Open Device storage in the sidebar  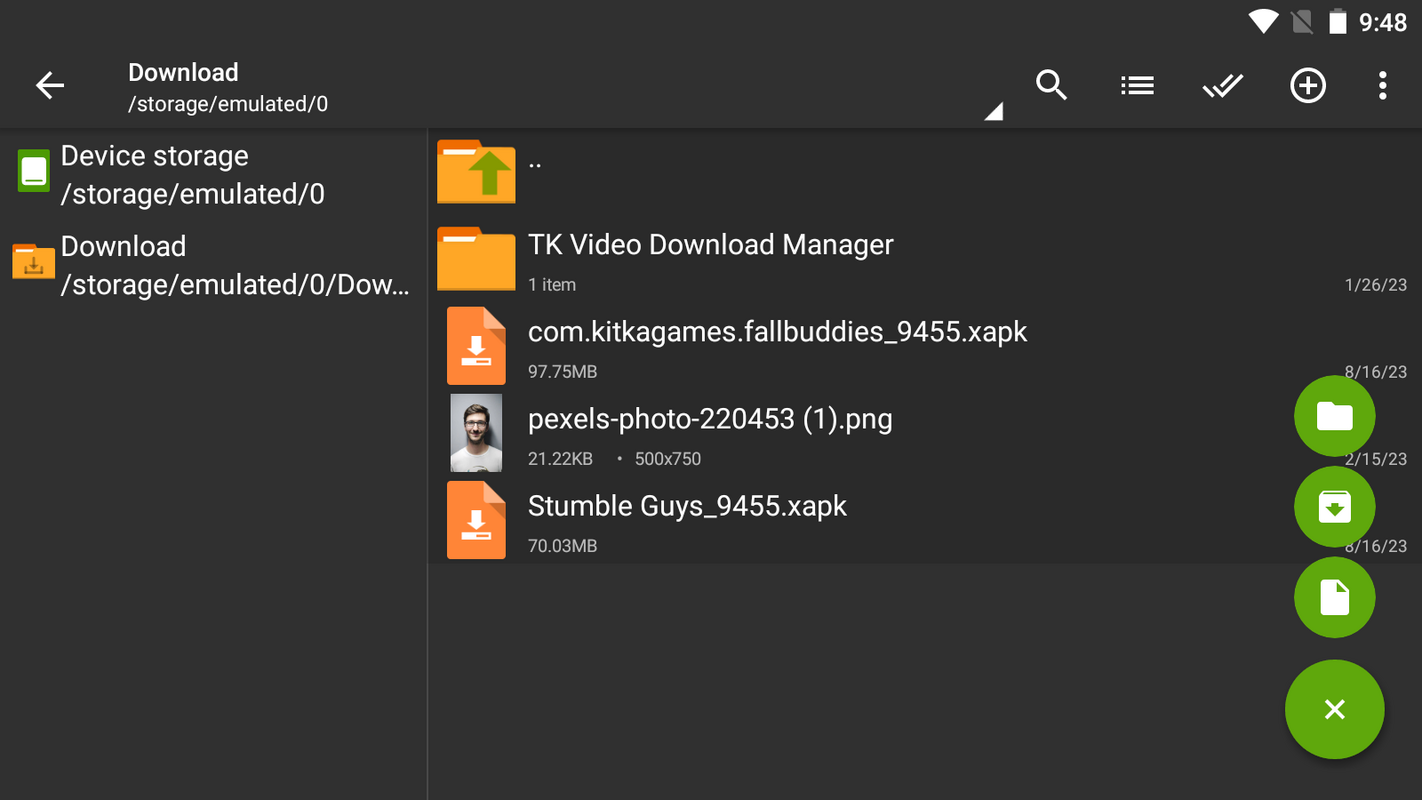pos(192,175)
